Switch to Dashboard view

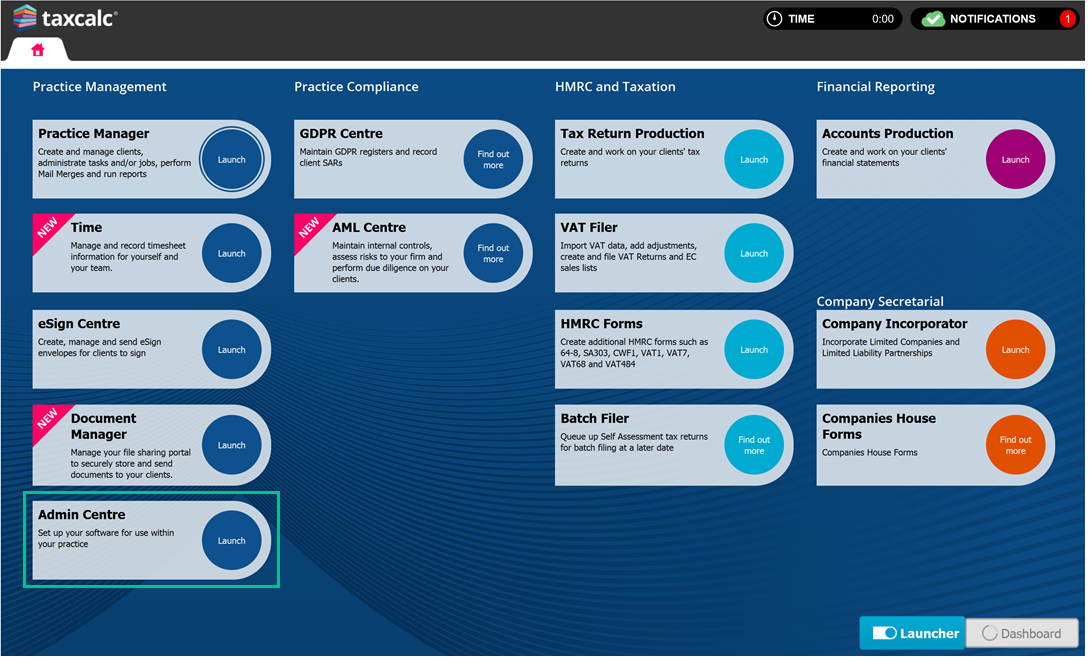(1021, 633)
